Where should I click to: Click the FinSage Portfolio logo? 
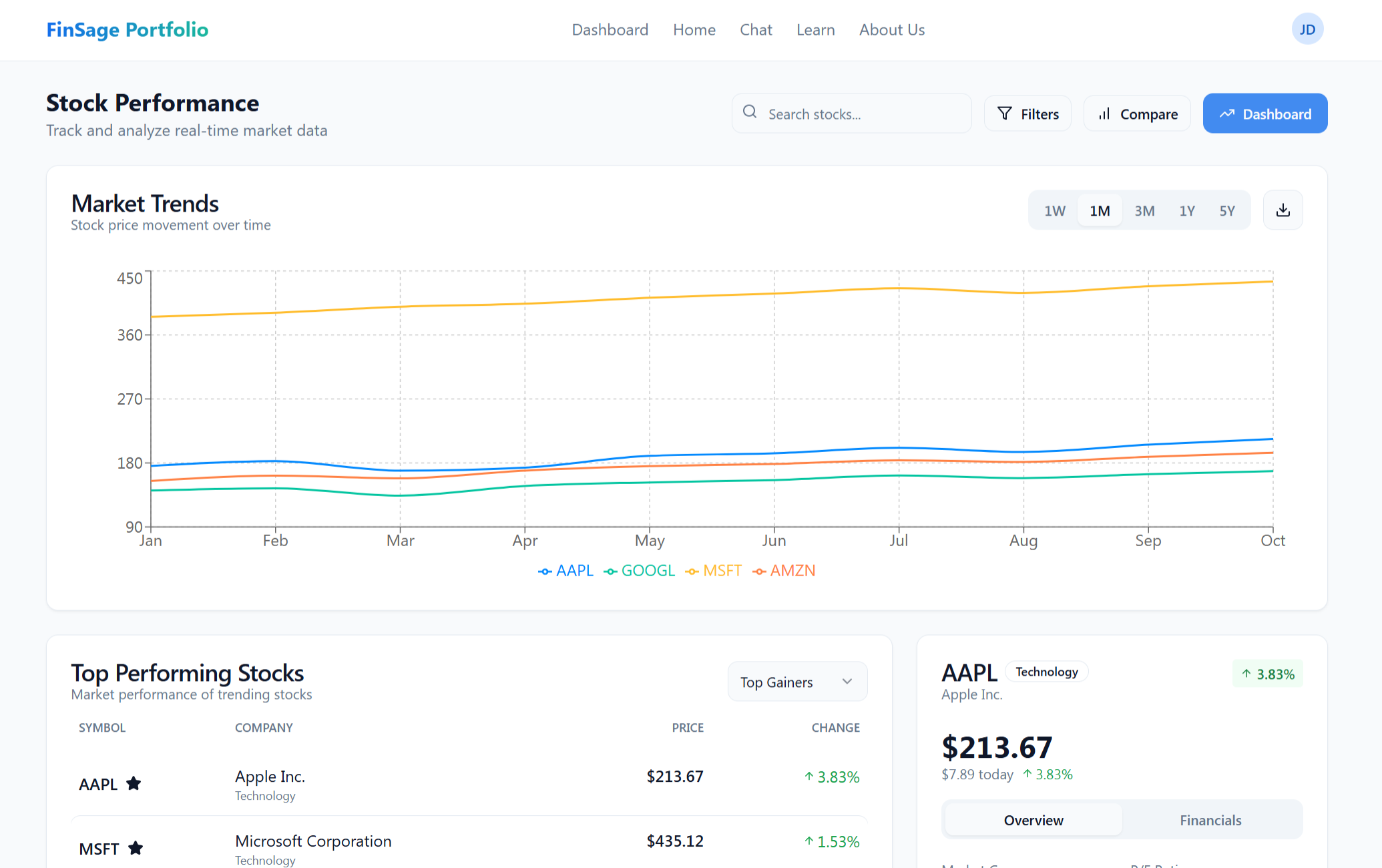click(x=128, y=29)
